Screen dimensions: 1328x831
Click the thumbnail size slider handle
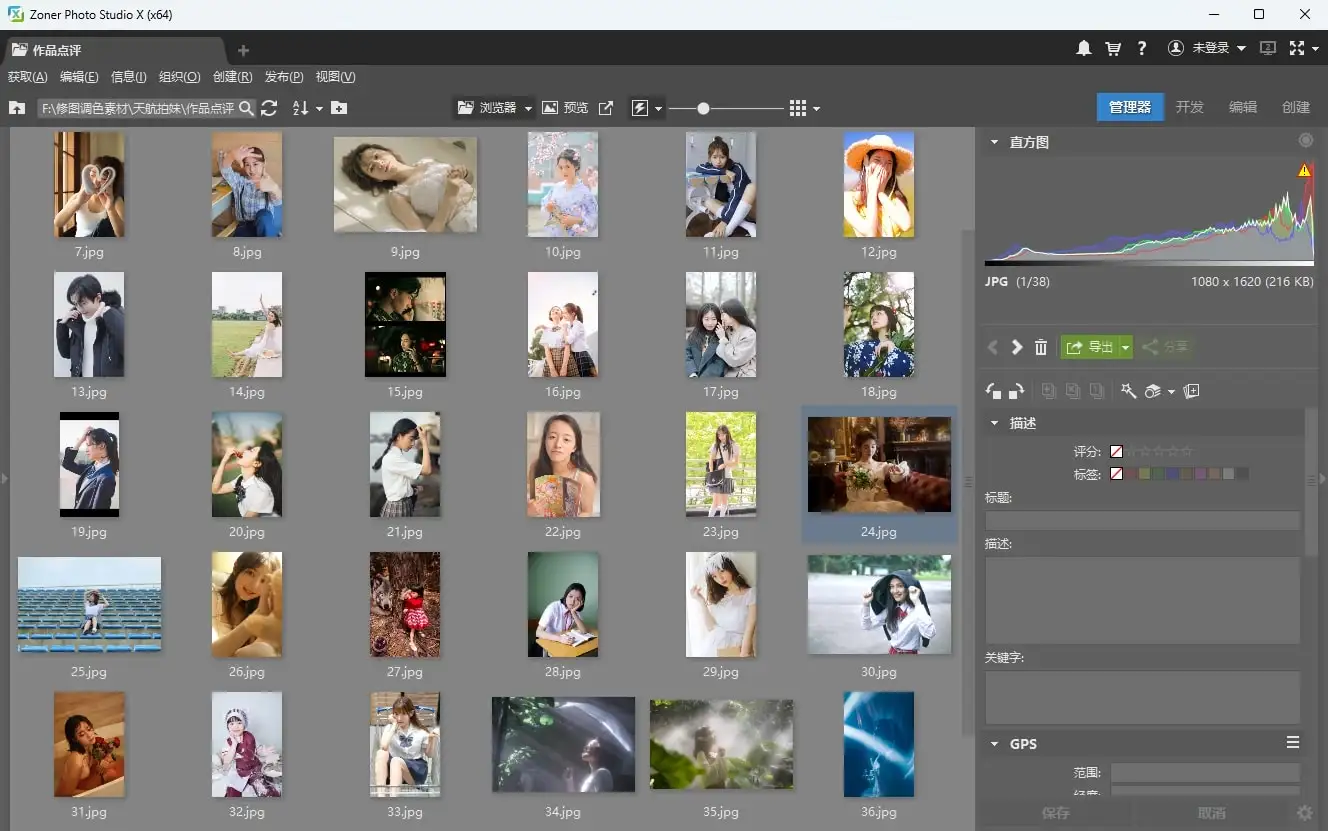(703, 108)
